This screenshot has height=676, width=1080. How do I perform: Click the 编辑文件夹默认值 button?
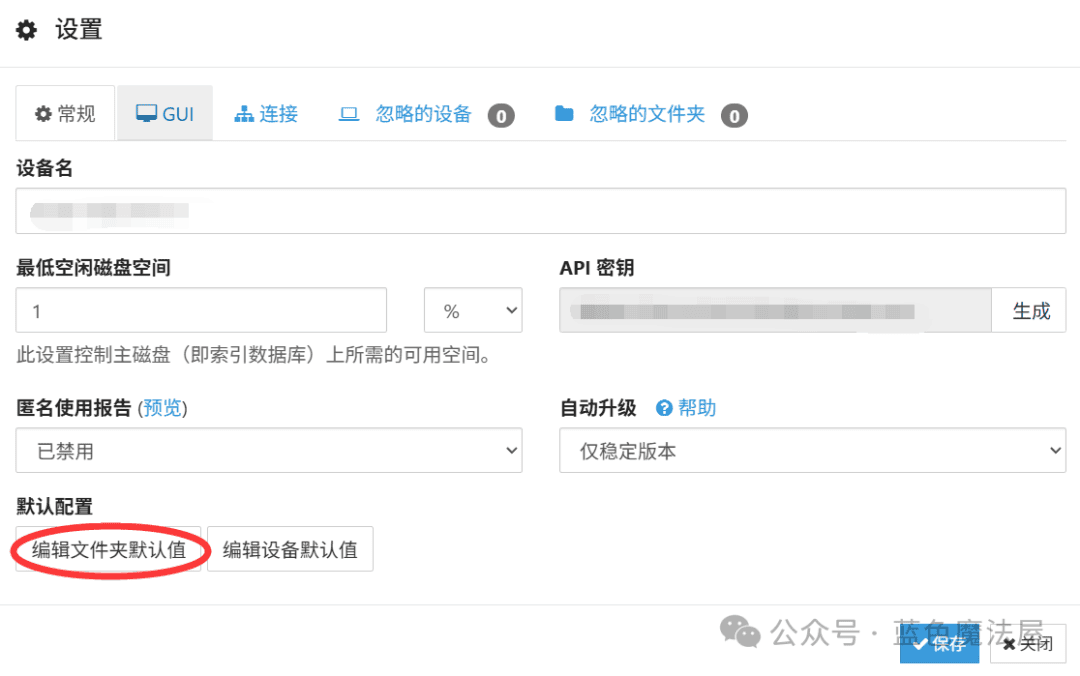109,549
